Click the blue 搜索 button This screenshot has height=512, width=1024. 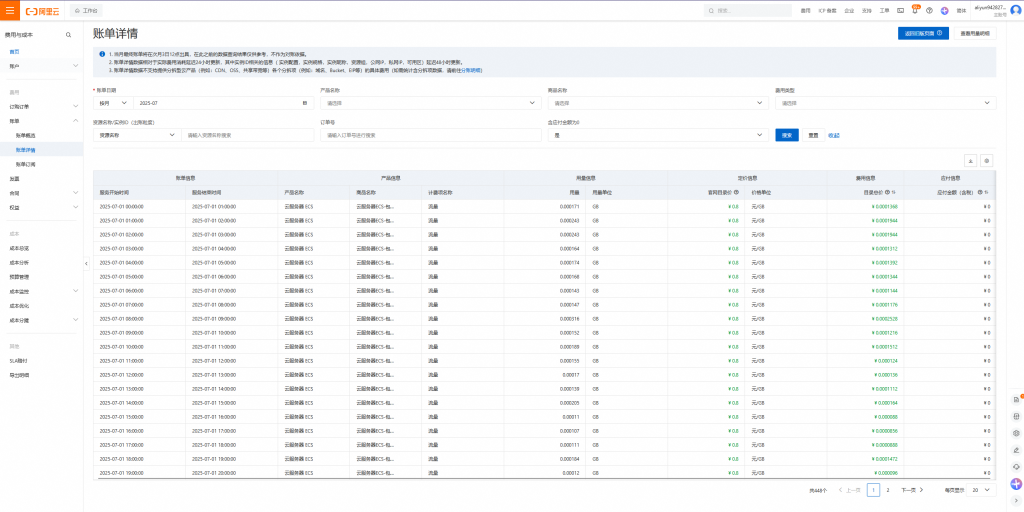tap(786, 135)
